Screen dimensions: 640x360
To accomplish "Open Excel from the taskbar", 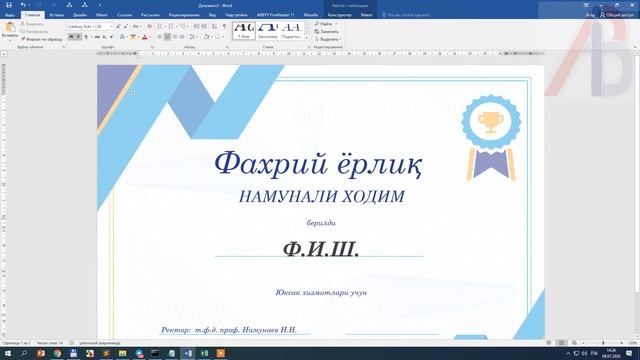I will click(204, 353).
